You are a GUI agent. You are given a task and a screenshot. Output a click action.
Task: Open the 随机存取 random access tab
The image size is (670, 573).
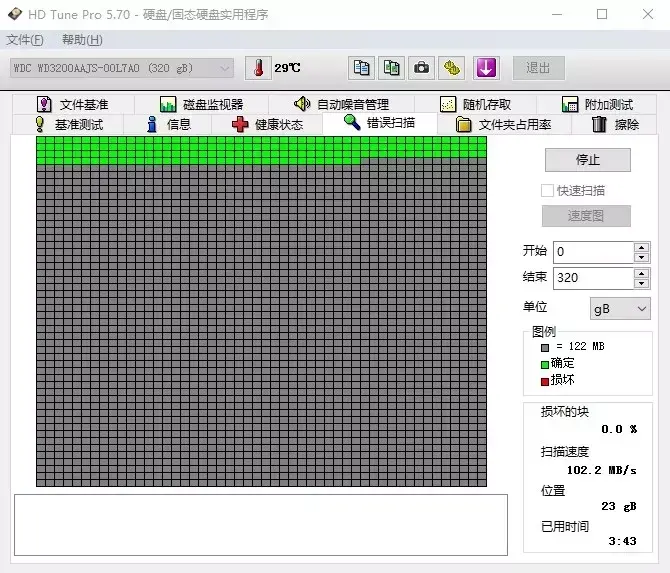coord(476,104)
